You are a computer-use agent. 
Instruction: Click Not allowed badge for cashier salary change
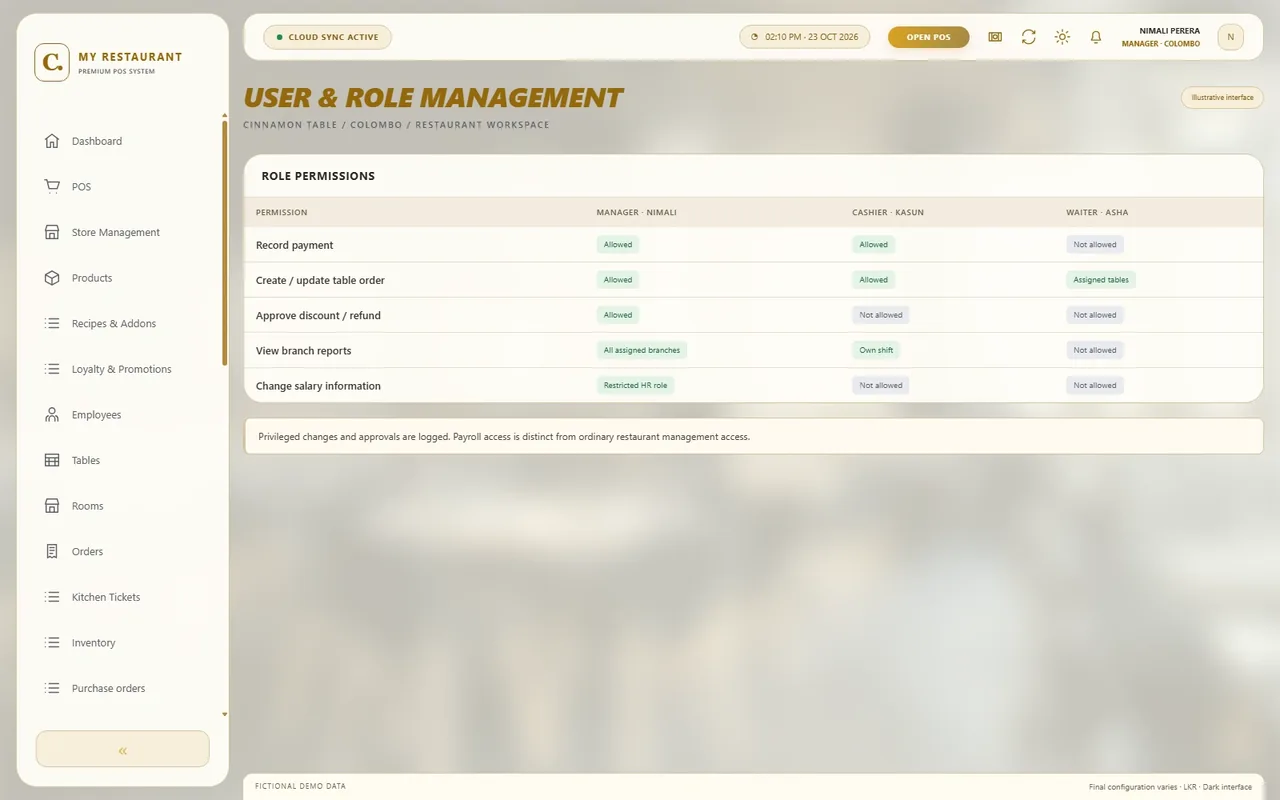coord(881,385)
